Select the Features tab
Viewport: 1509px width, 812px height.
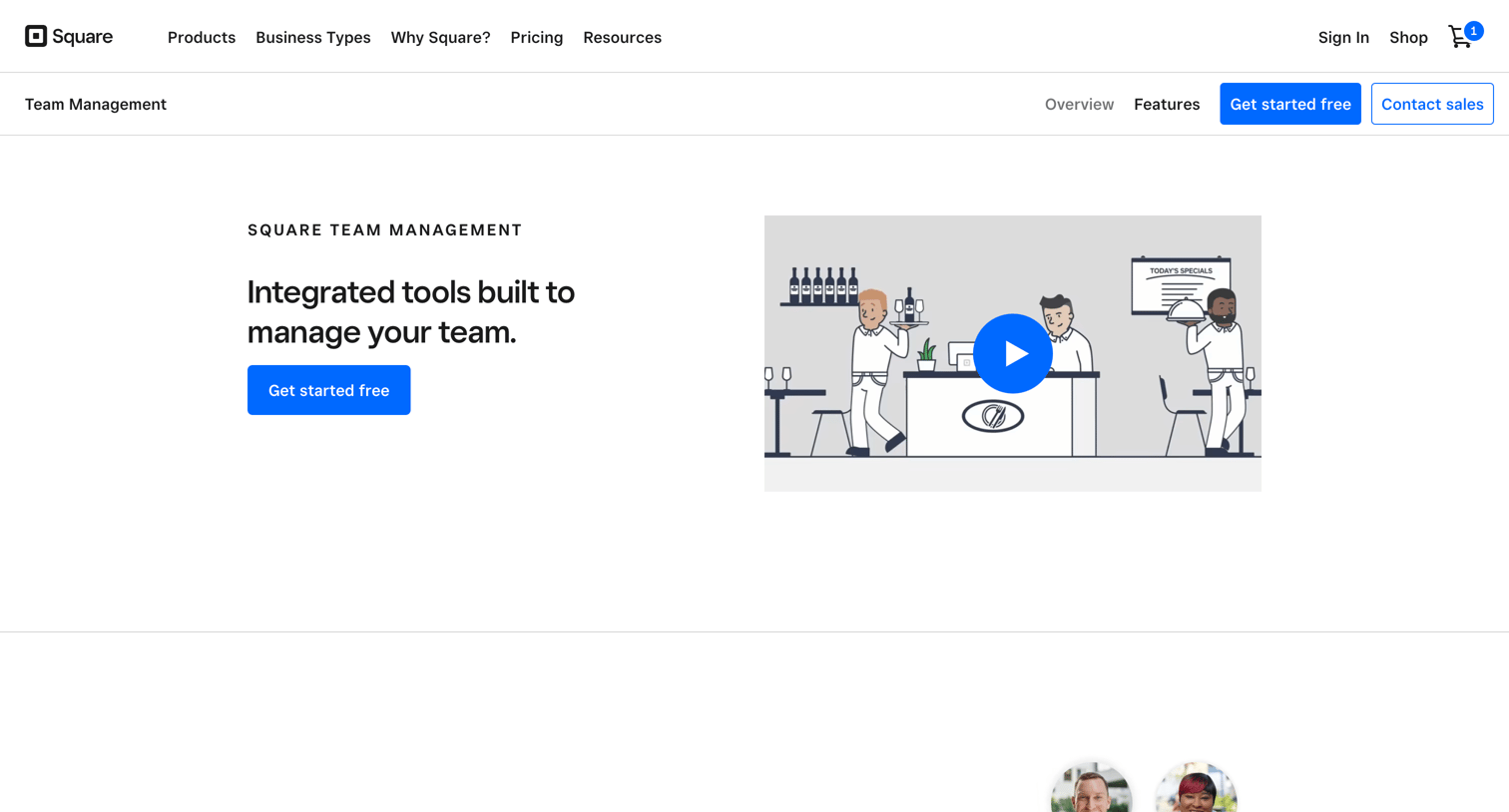tap(1167, 104)
